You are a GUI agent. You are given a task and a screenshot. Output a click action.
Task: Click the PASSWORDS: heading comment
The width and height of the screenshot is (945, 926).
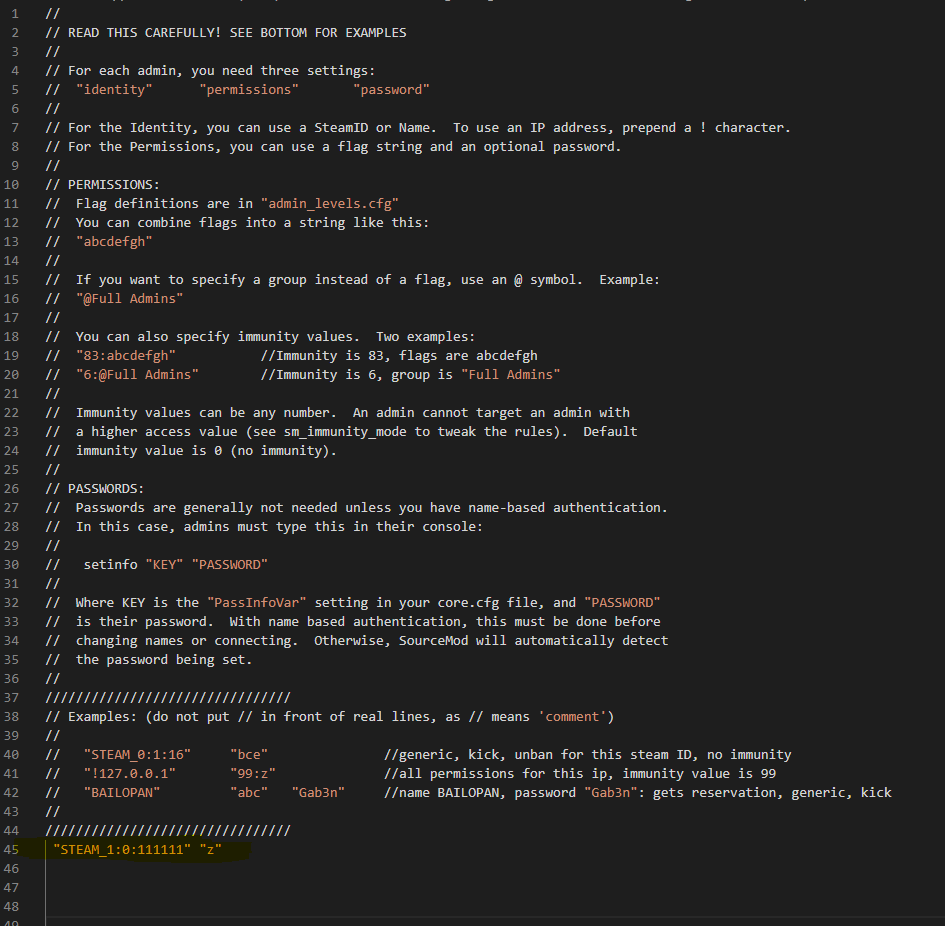tap(106, 488)
